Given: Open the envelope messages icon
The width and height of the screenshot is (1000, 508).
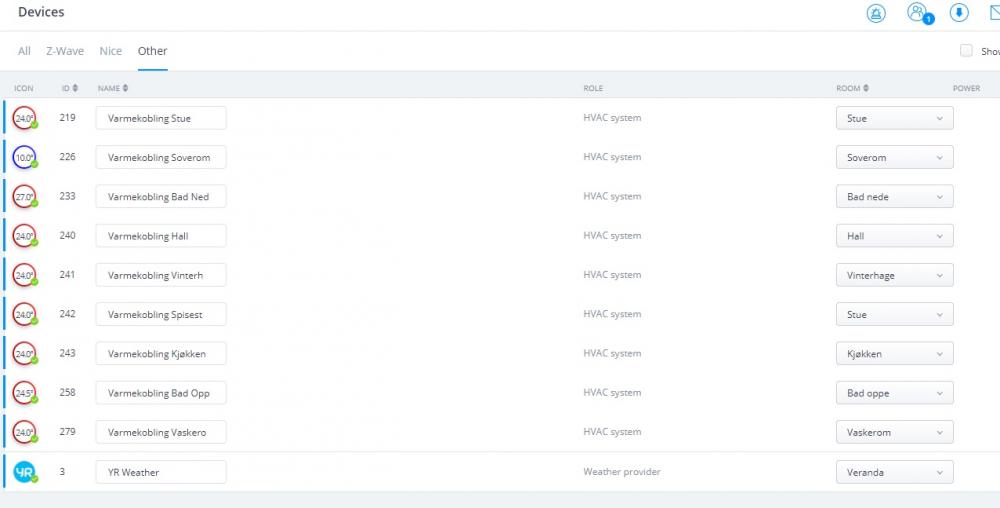Looking at the screenshot, I should (x=993, y=13).
